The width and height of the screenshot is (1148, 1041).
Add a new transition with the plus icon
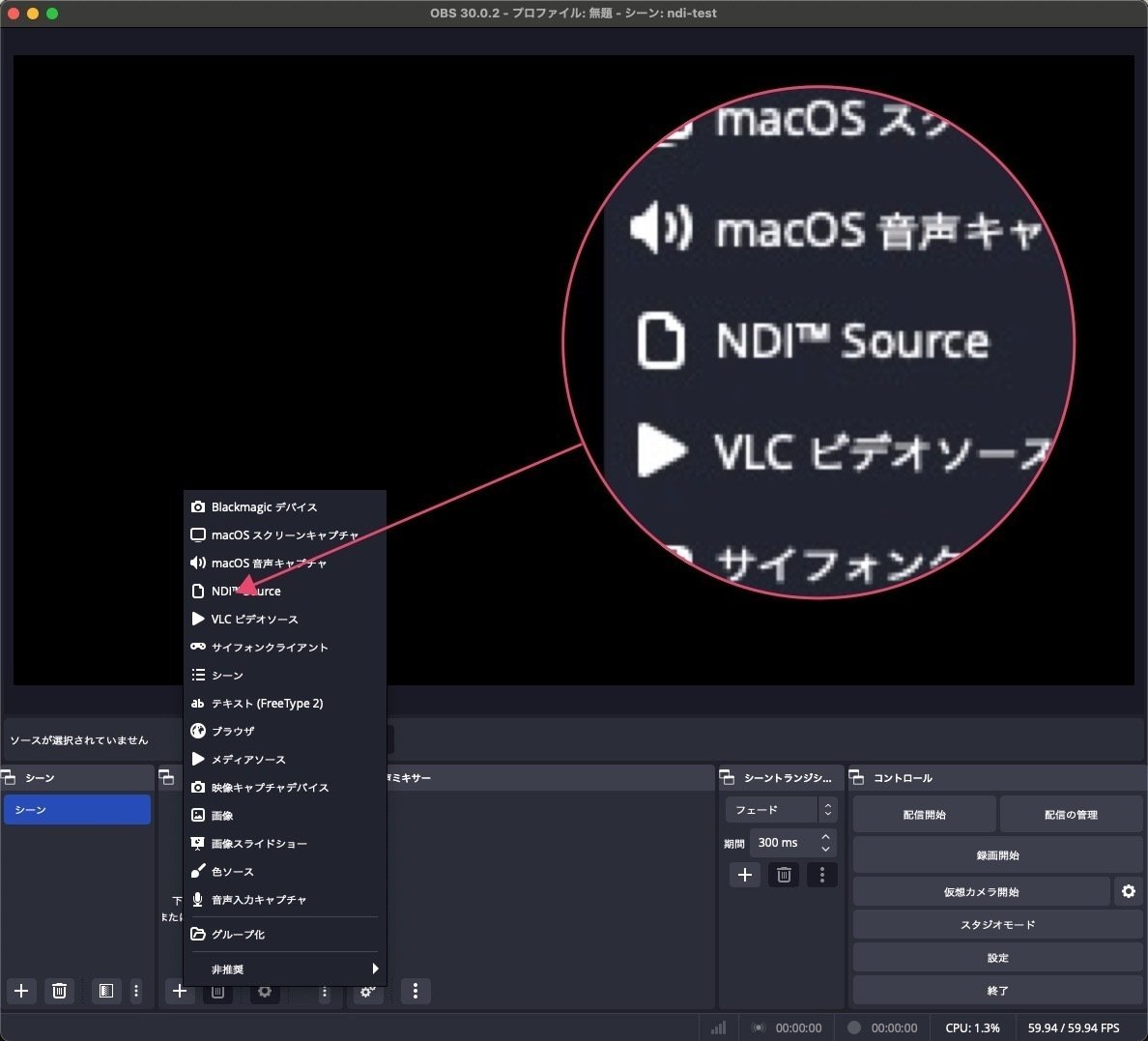745,875
